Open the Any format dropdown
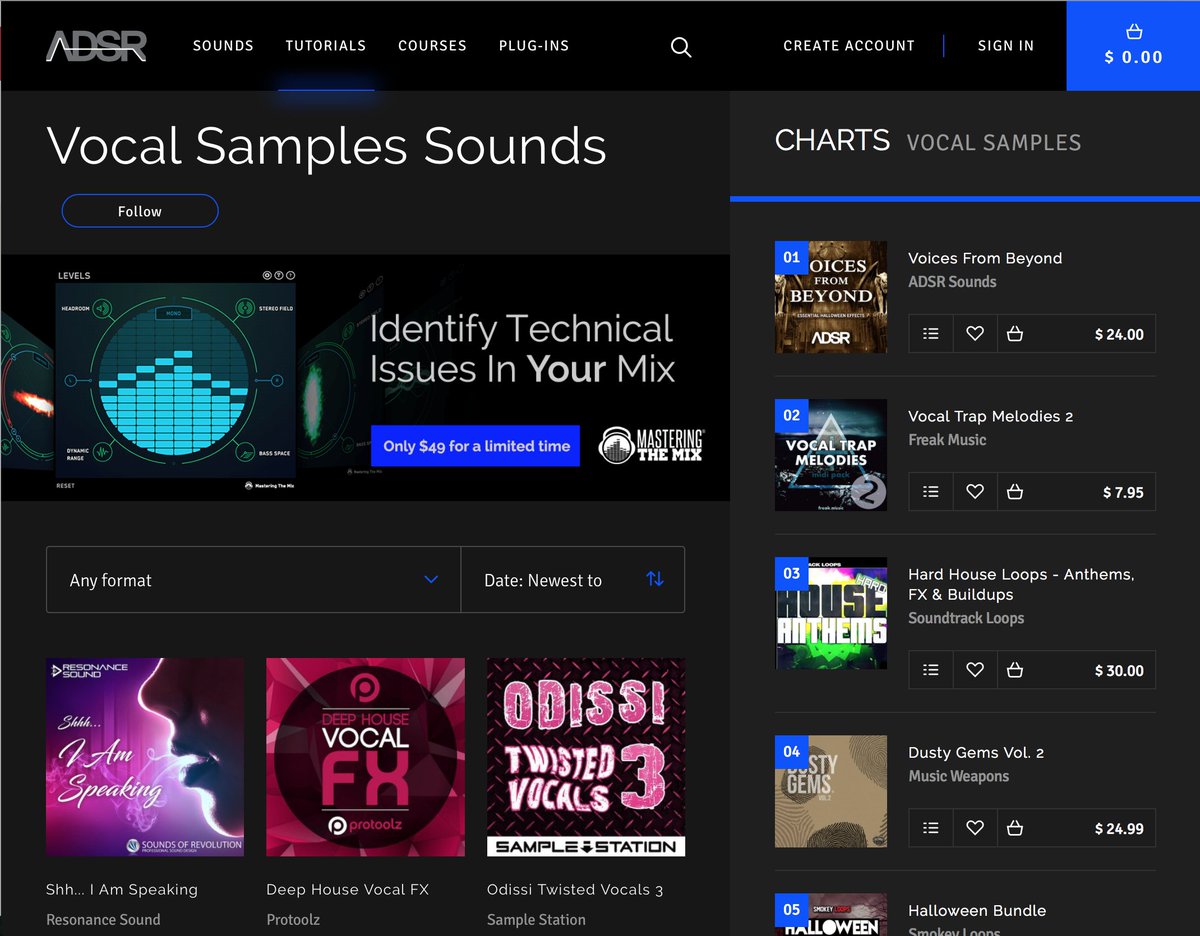This screenshot has width=1200, height=936. pos(252,579)
